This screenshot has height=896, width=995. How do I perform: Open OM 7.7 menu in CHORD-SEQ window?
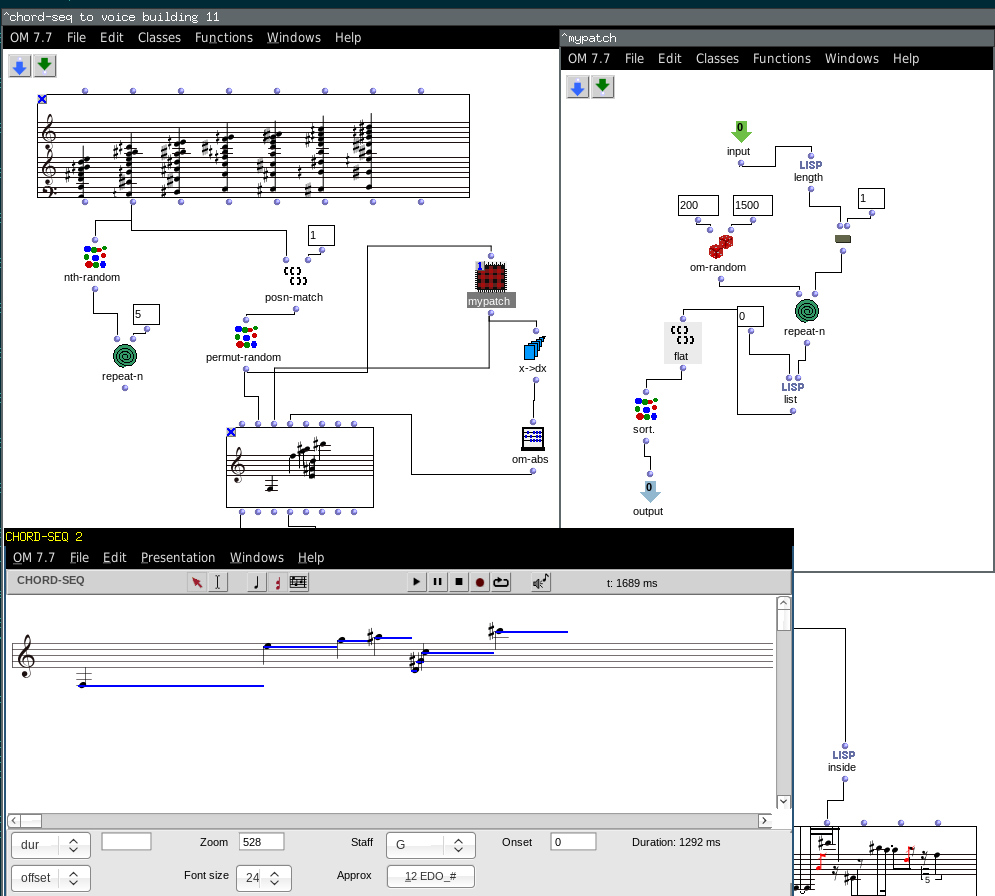(x=34, y=557)
